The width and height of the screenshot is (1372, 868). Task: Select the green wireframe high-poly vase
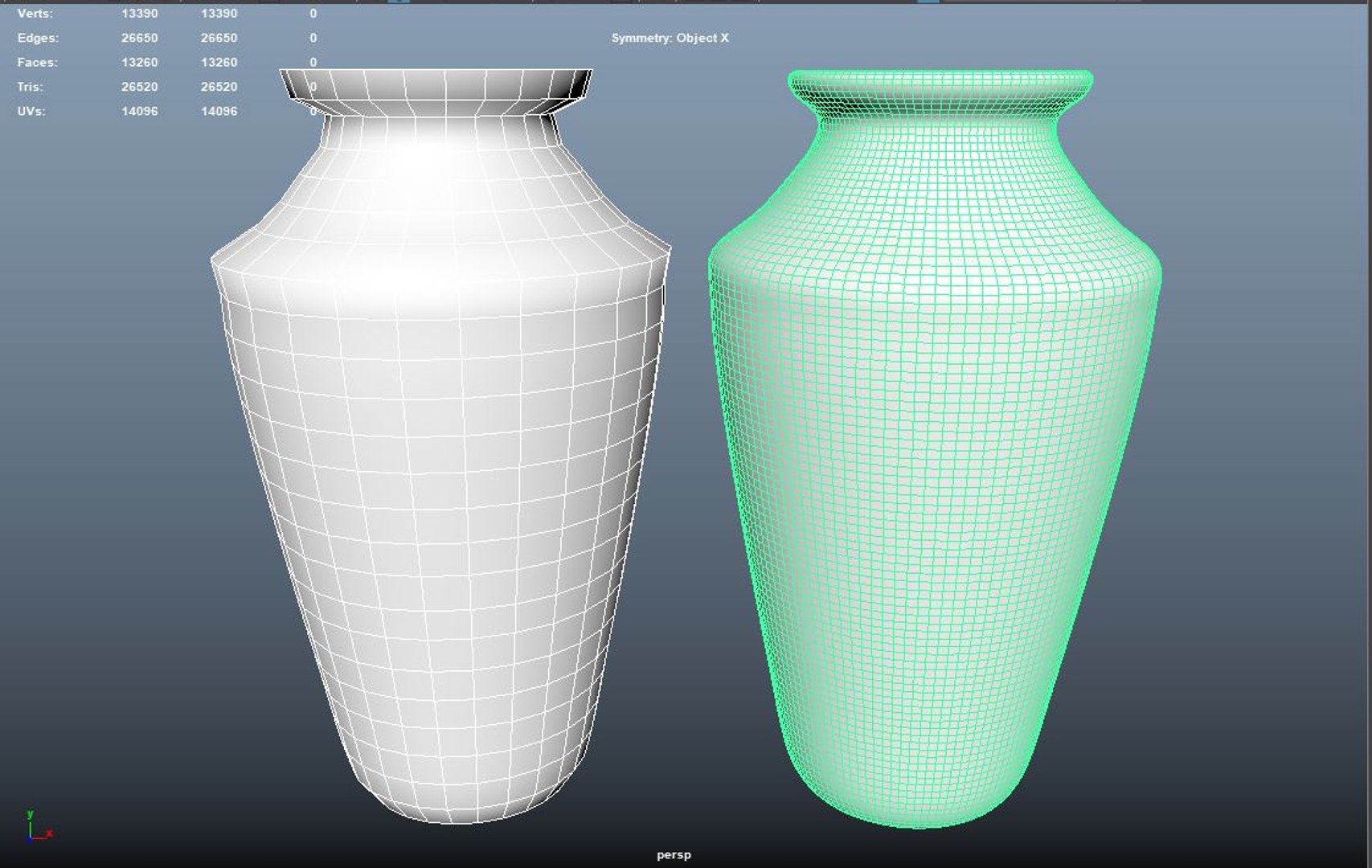point(935,448)
